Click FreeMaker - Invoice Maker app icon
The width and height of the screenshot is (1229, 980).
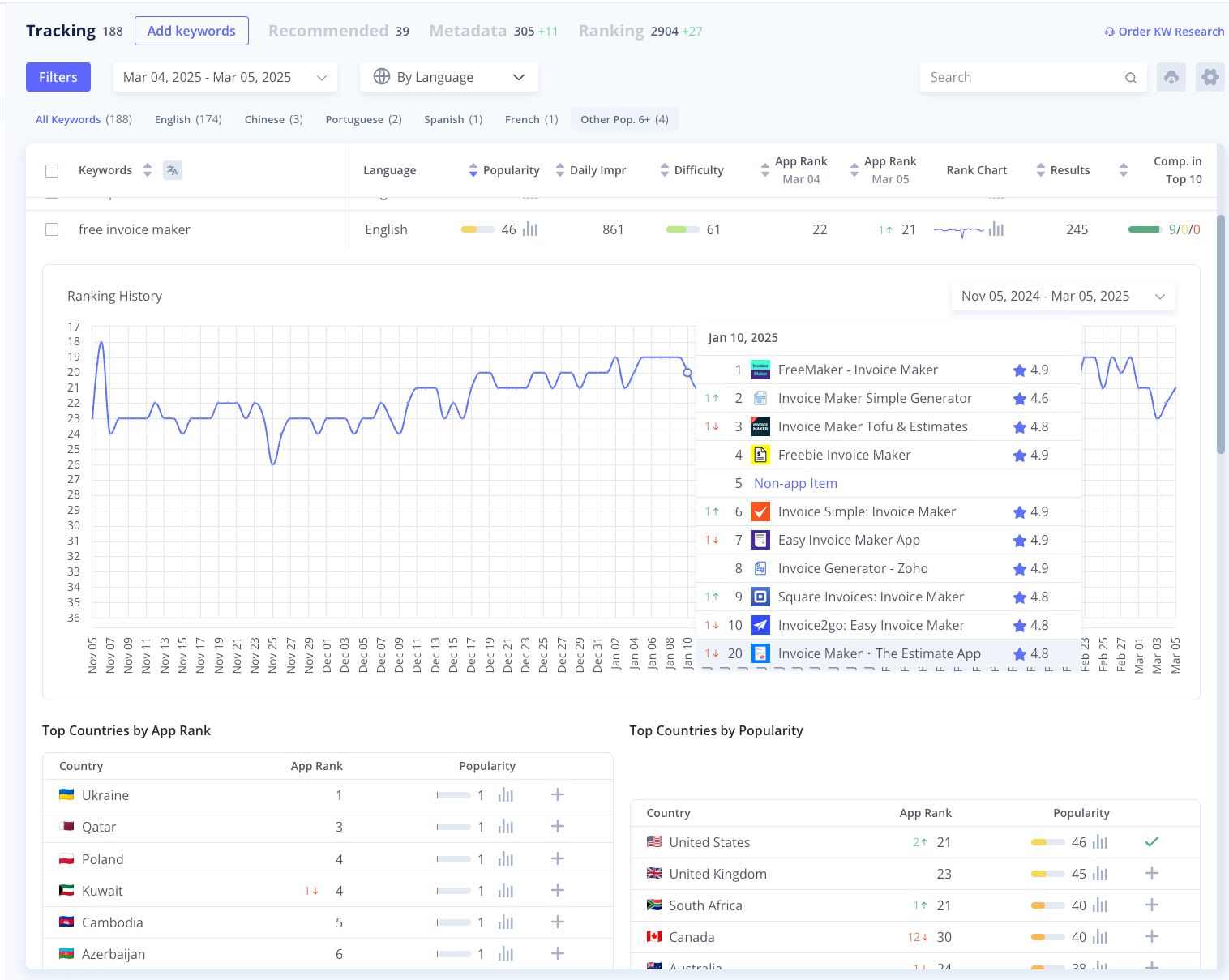pyautogui.click(x=760, y=370)
